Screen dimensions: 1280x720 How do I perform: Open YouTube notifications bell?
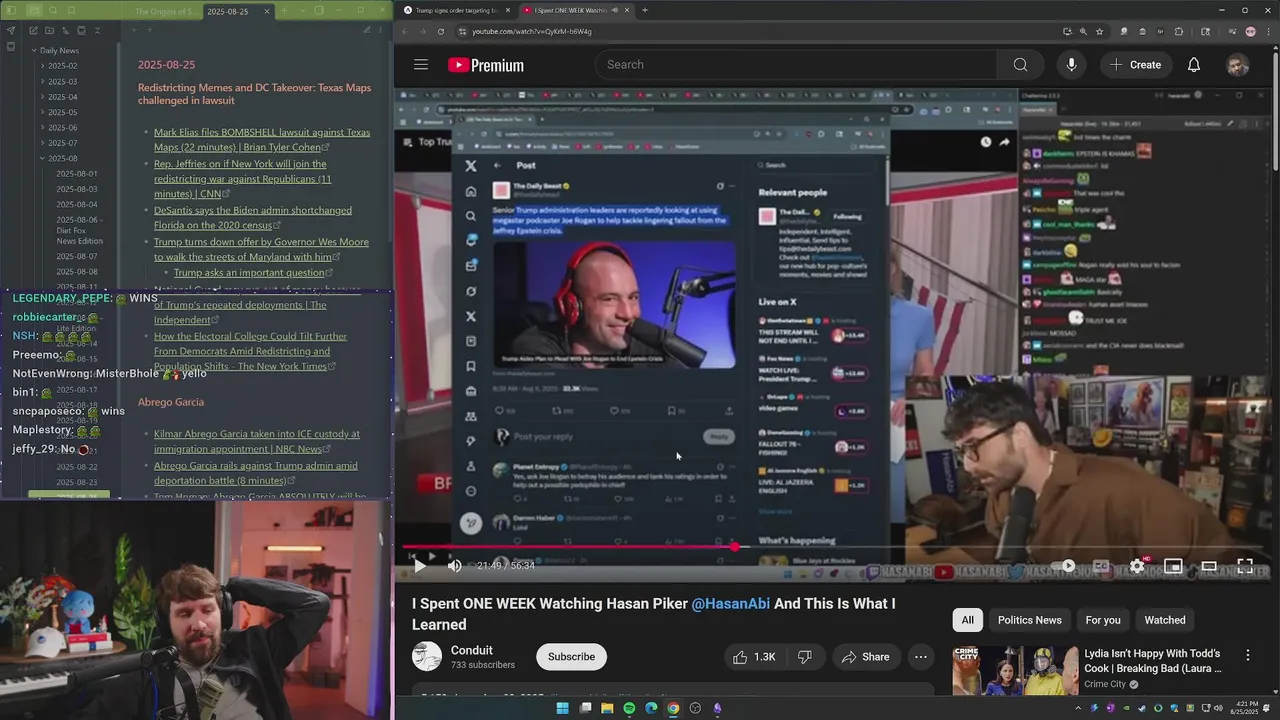[1194, 65]
